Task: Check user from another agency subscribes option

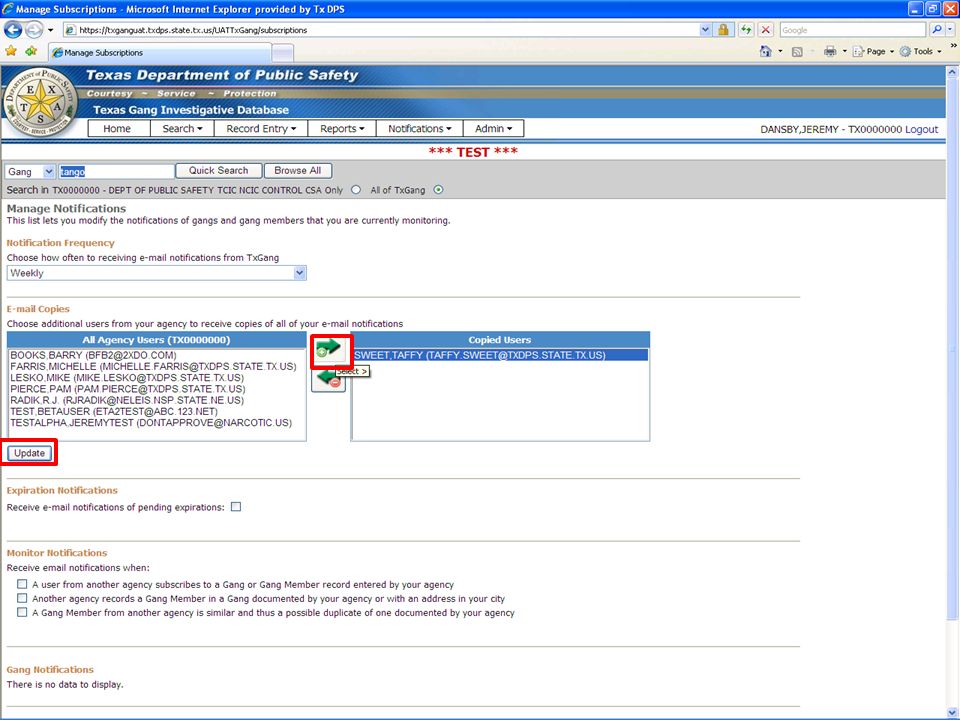Action: point(22,584)
